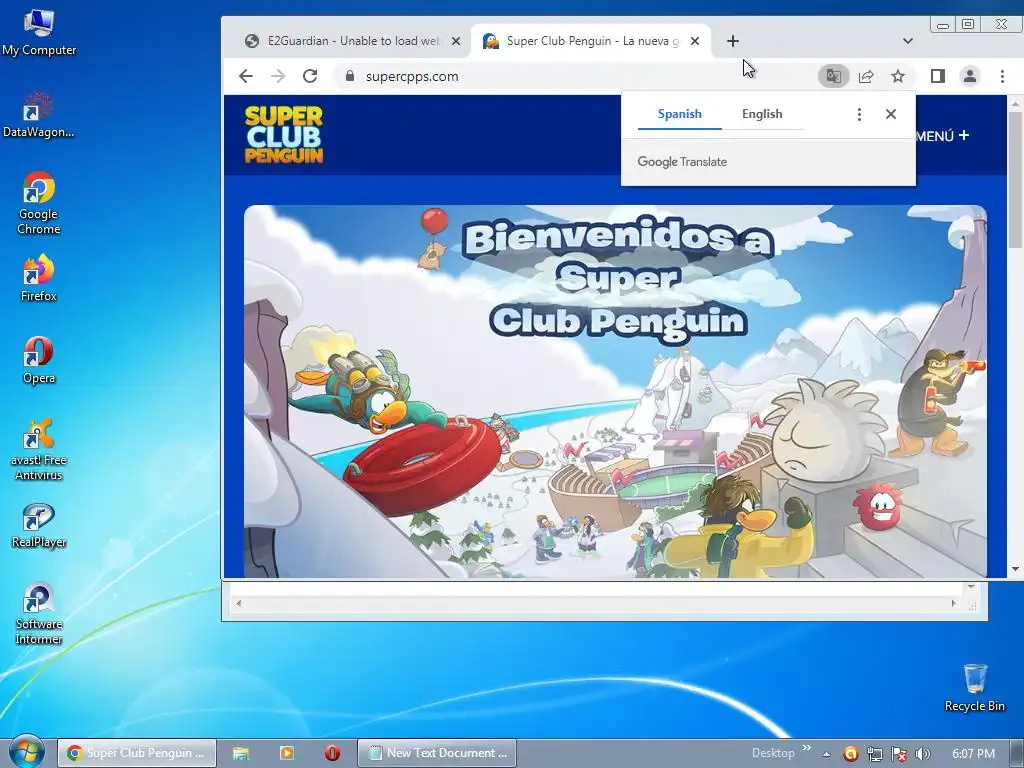Open the Google Translate icon in address bar

834,76
